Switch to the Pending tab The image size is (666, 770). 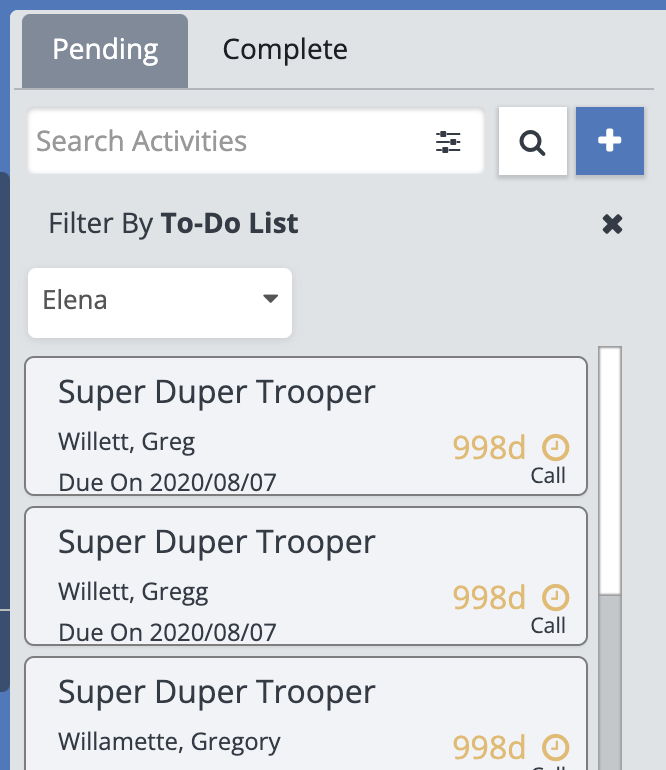click(105, 49)
